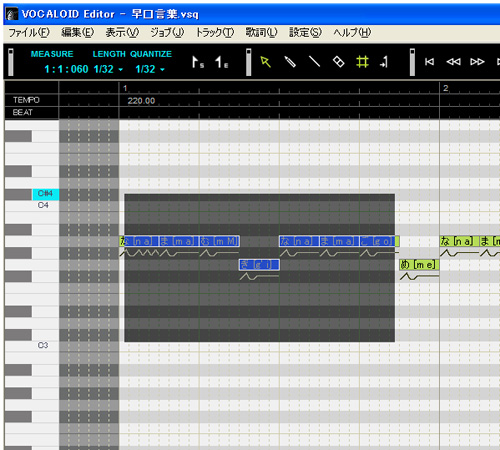This screenshot has height=450, width=500.
Task: Click the BEAT row label
Action: pos(23,112)
